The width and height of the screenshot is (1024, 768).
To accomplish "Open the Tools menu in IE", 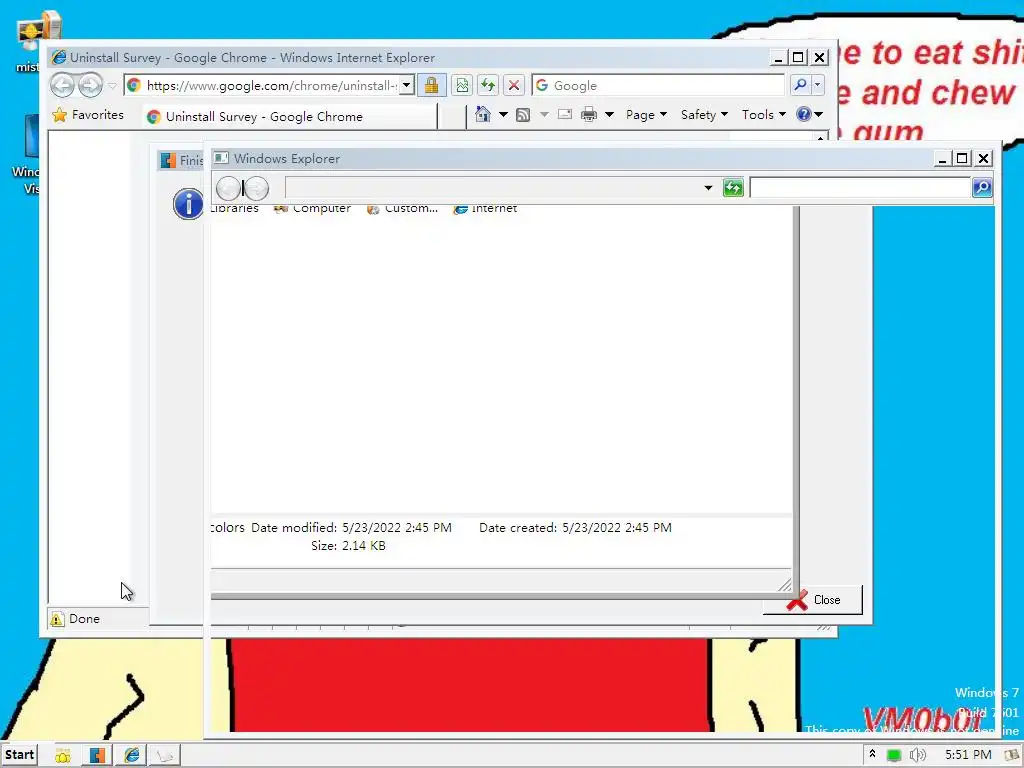I will [763, 115].
